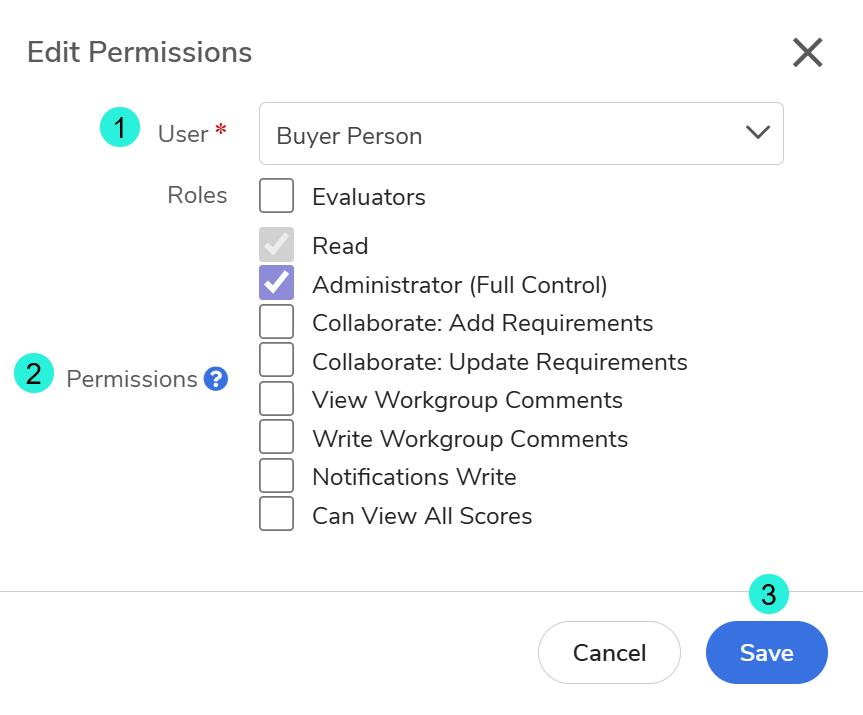This screenshot has height=715, width=863.
Task: Click the Roles field label
Action: click(197, 195)
